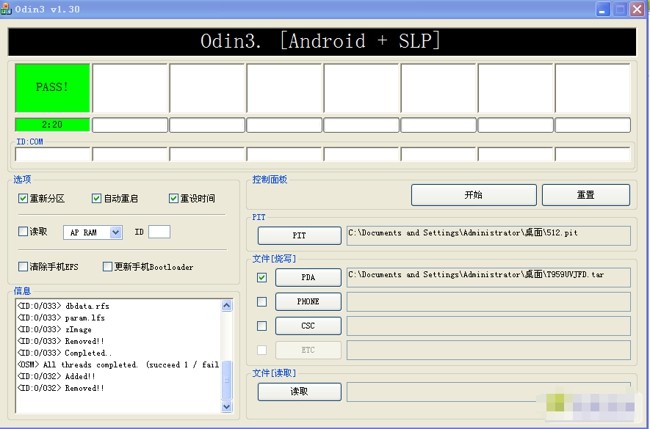Minimize the Odin3 window
This screenshot has height=429, width=650.
coord(604,9)
